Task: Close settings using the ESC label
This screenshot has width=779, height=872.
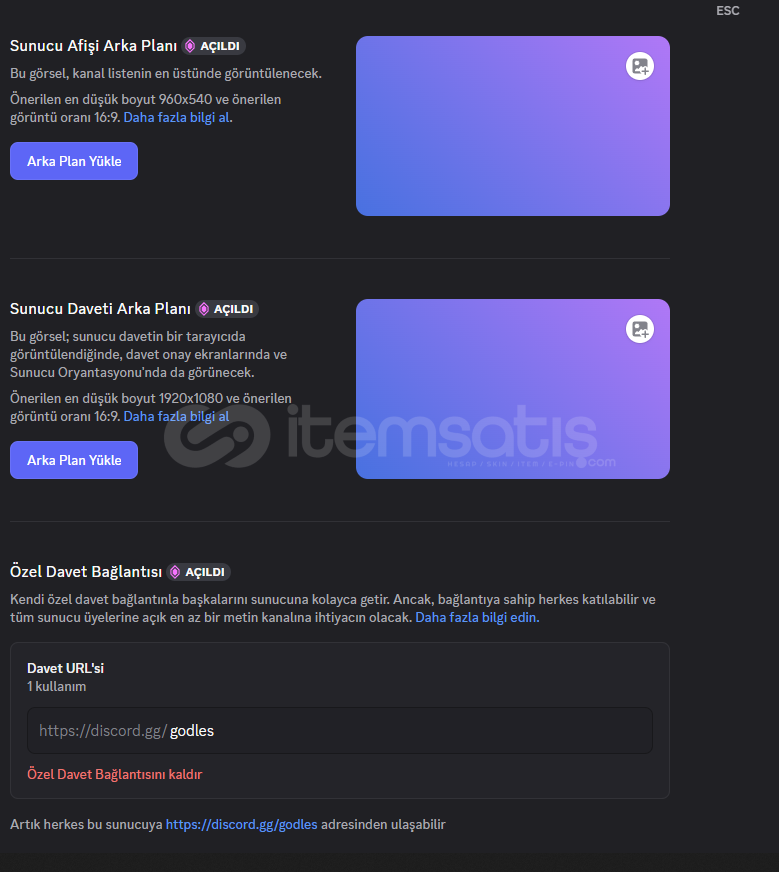Action: (x=727, y=11)
